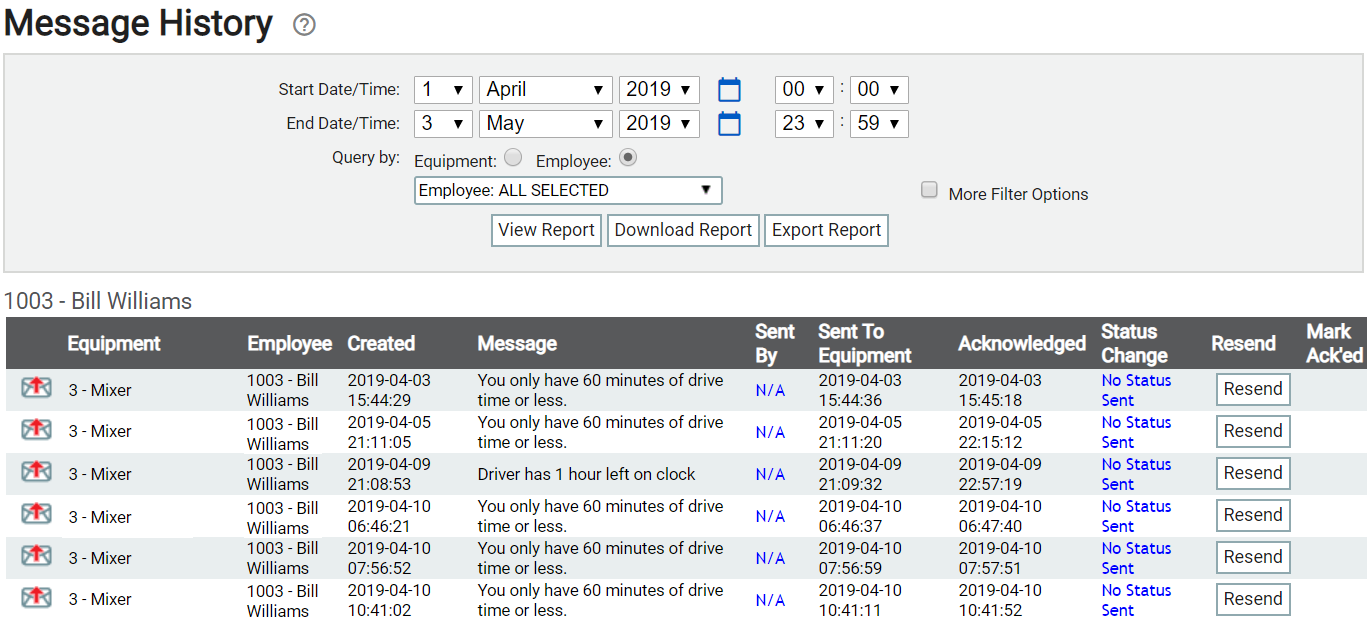This screenshot has height=621, width=1371.
Task: Open the start minute dropdown showing 00
Action: click(x=879, y=90)
